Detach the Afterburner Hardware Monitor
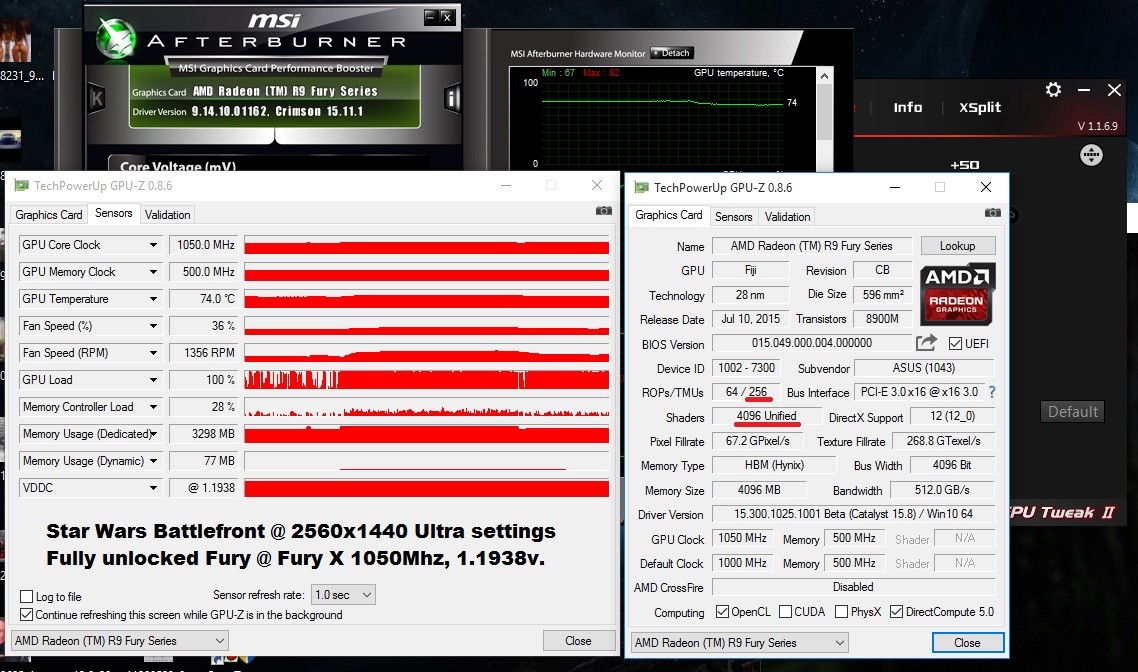The width and height of the screenshot is (1138, 672). tap(672, 53)
